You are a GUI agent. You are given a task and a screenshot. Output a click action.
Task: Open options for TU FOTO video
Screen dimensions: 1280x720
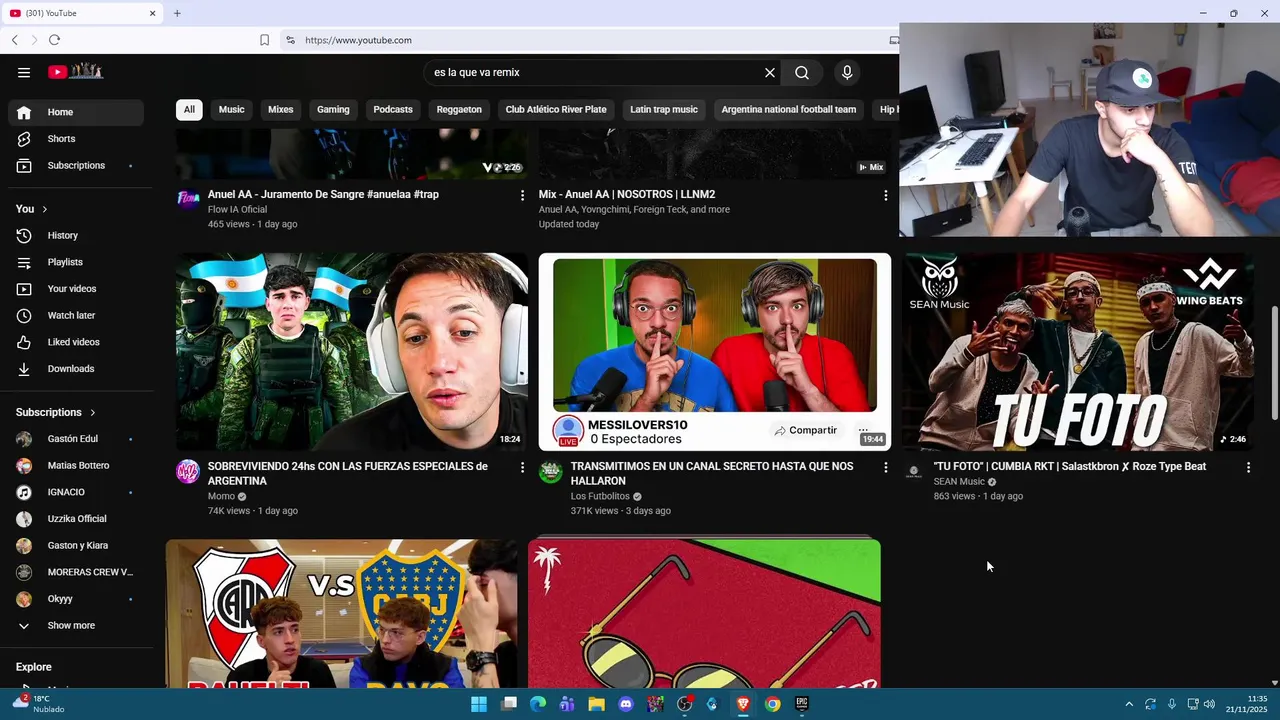[1248, 467]
